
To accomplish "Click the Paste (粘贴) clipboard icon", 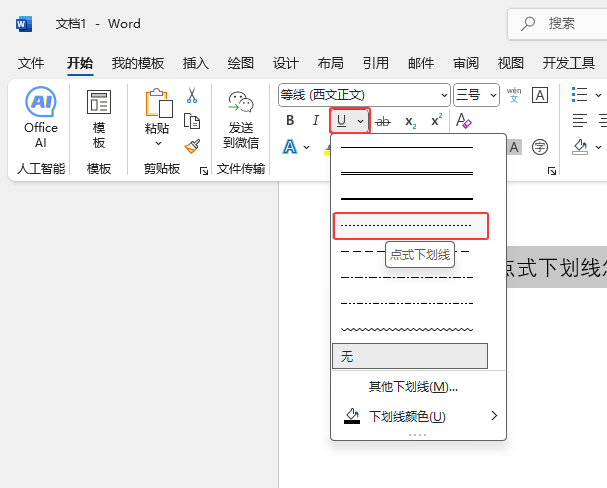I will (159, 103).
